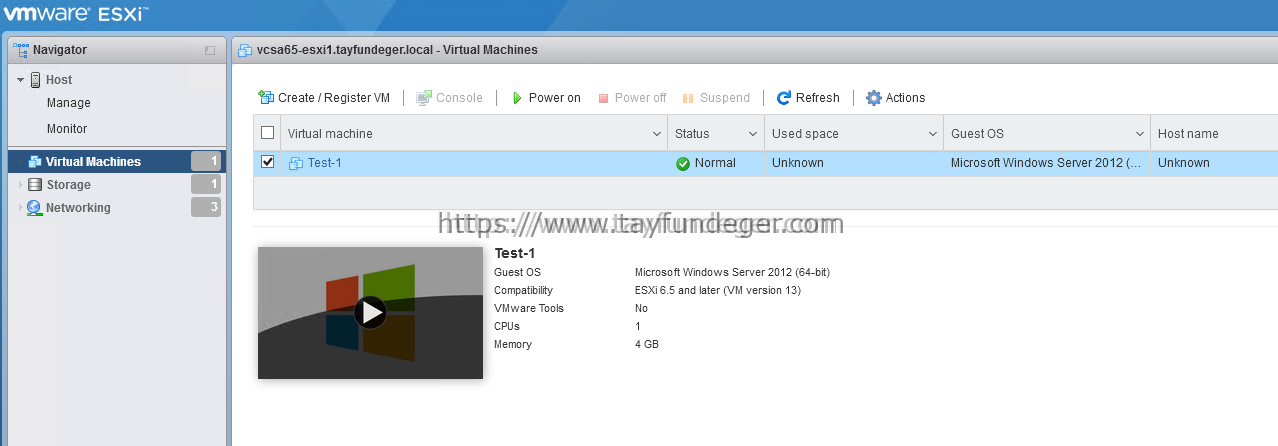Click Create / Register VM icon

pos(266,97)
